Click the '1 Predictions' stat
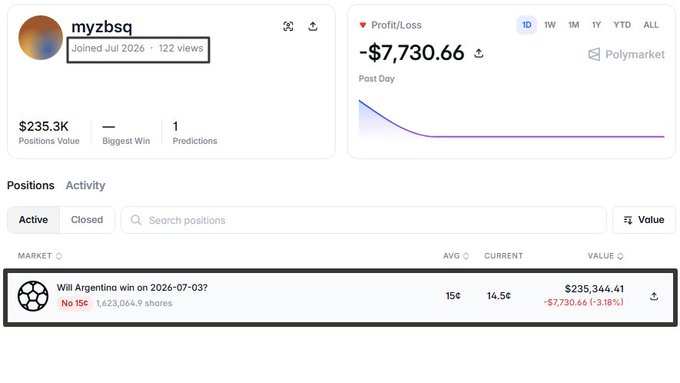This screenshot has height=383, width=680. click(x=195, y=132)
